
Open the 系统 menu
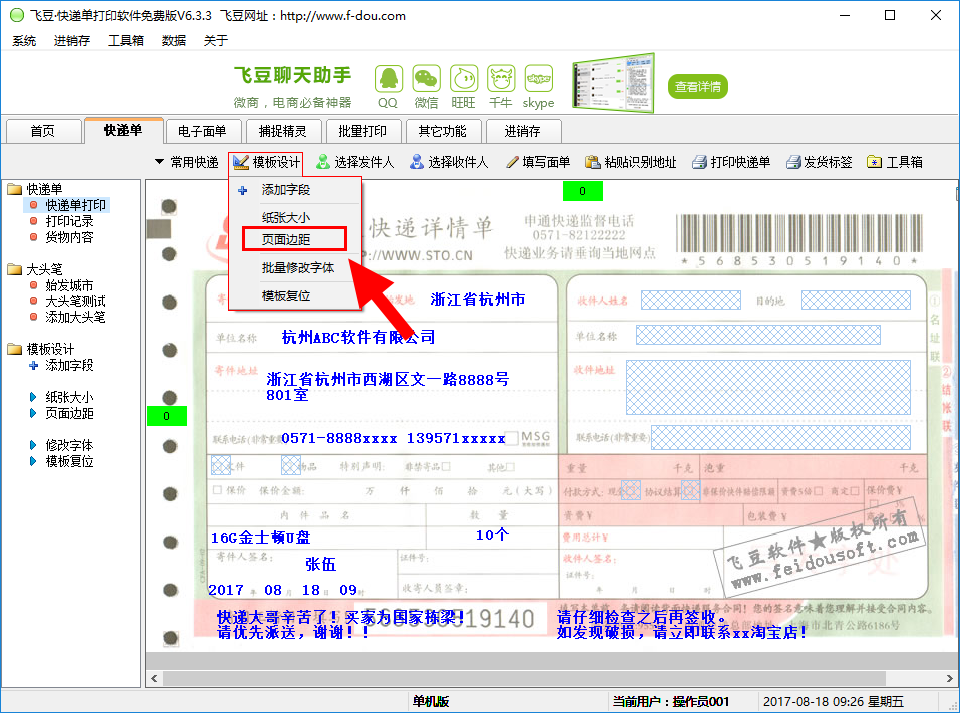[x=24, y=40]
